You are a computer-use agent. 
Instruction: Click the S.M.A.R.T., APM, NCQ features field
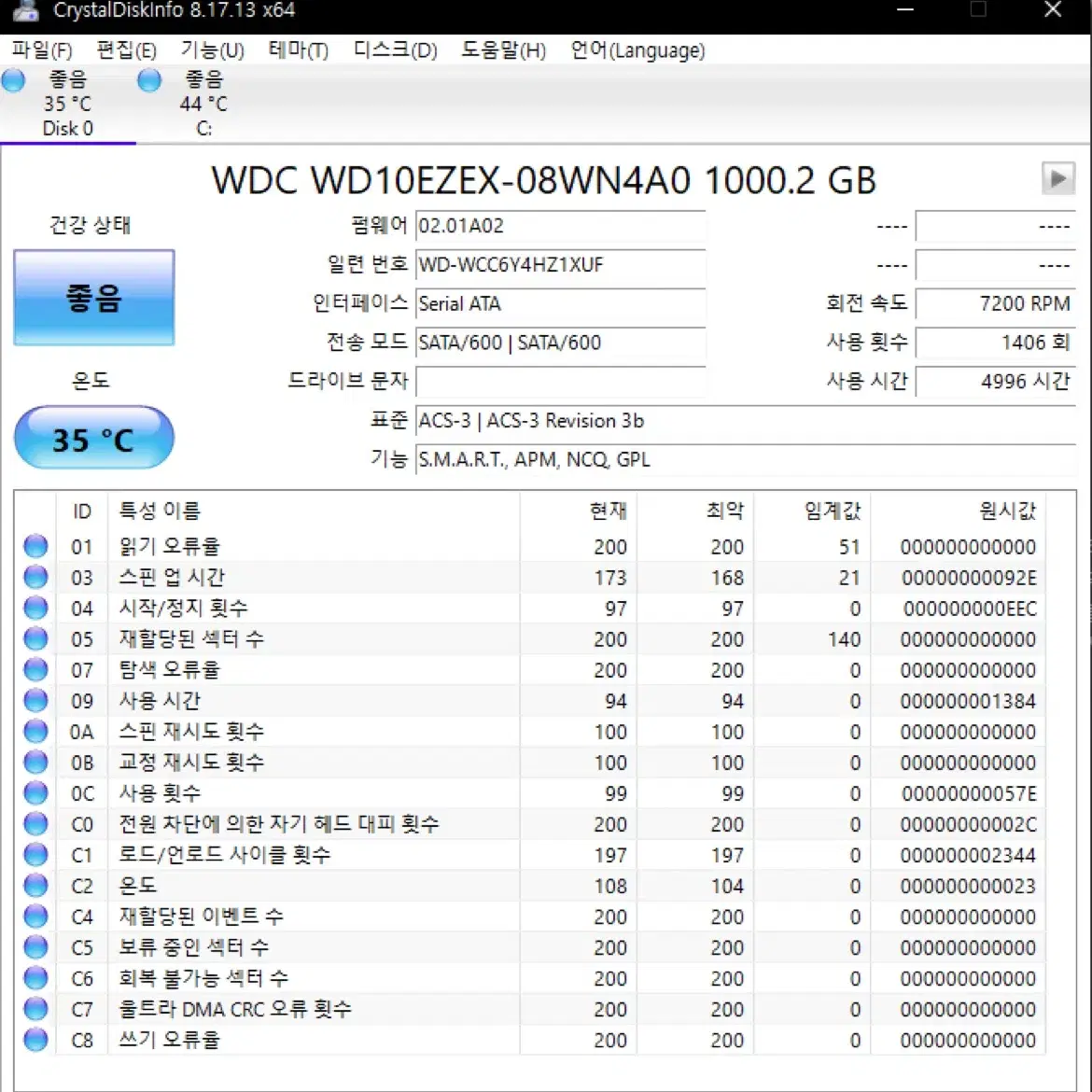pos(746,459)
